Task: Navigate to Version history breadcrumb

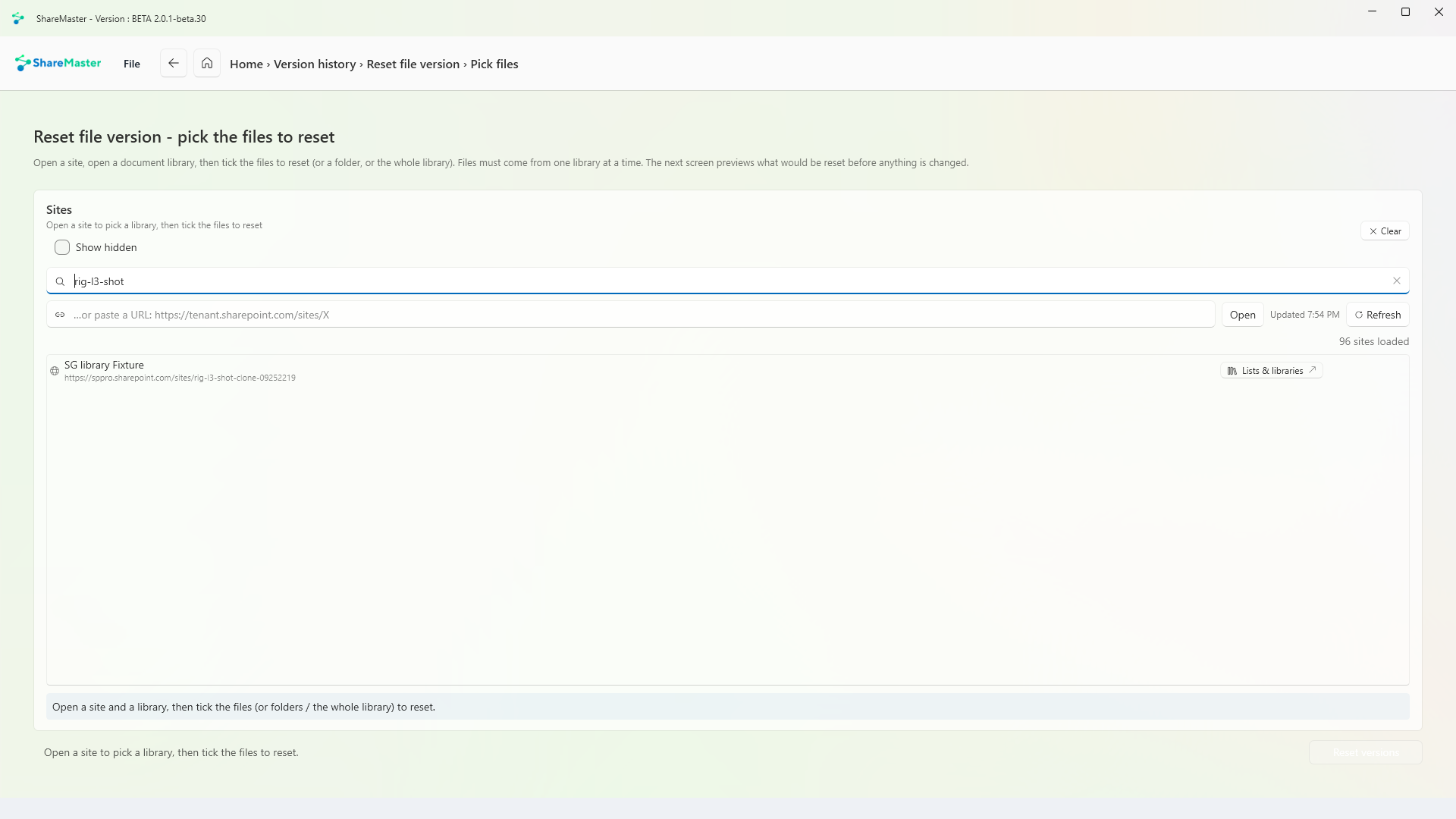Action: [x=315, y=64]
